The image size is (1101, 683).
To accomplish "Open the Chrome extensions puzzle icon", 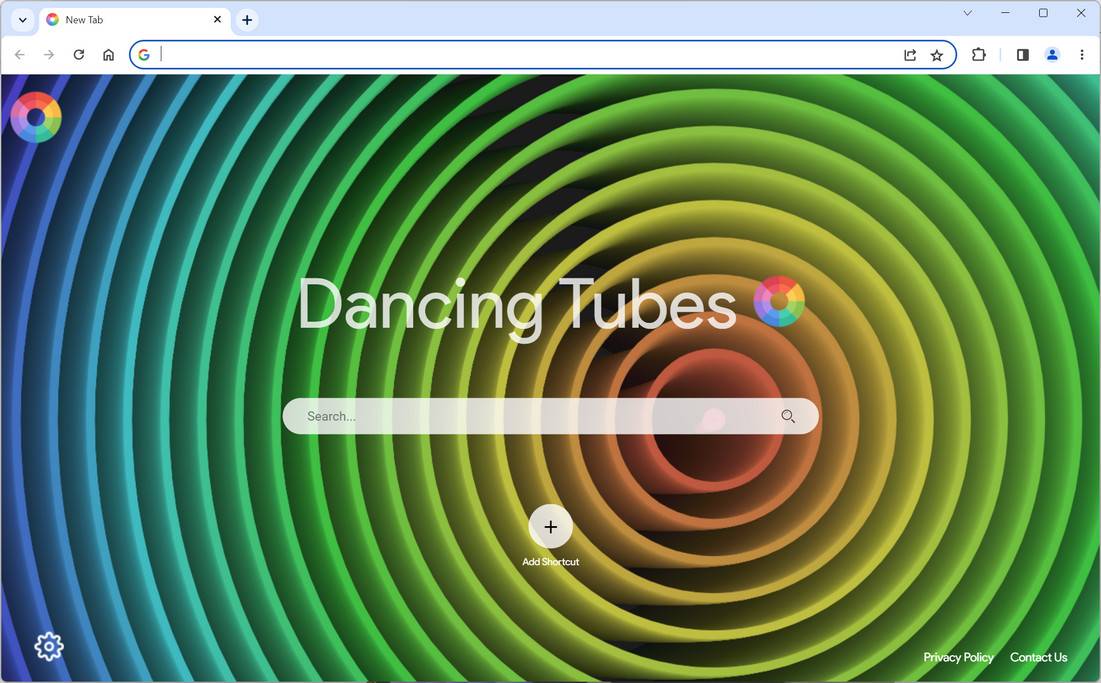I will point(979,55).
